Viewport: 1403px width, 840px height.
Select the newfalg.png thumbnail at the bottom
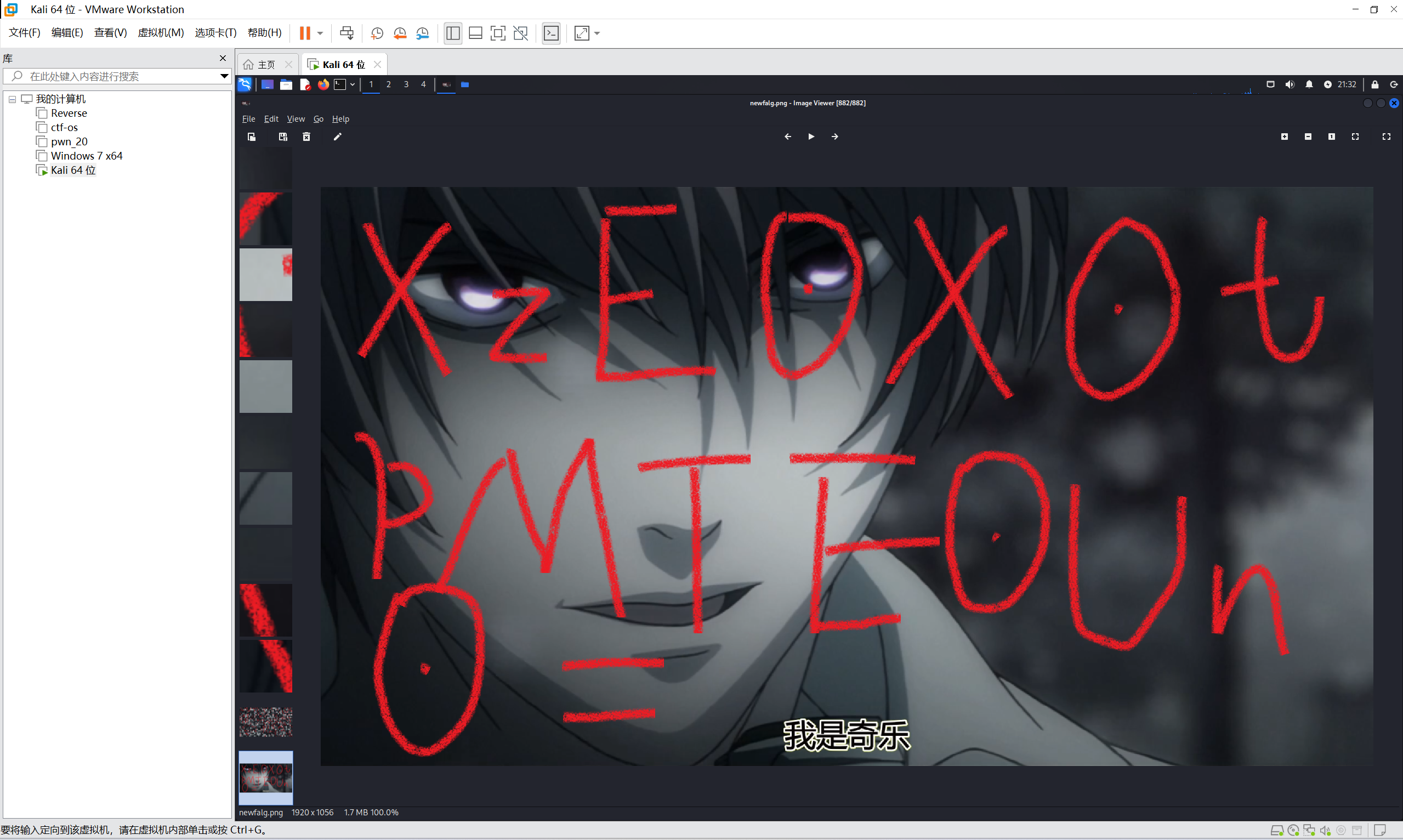pos(265,777)
